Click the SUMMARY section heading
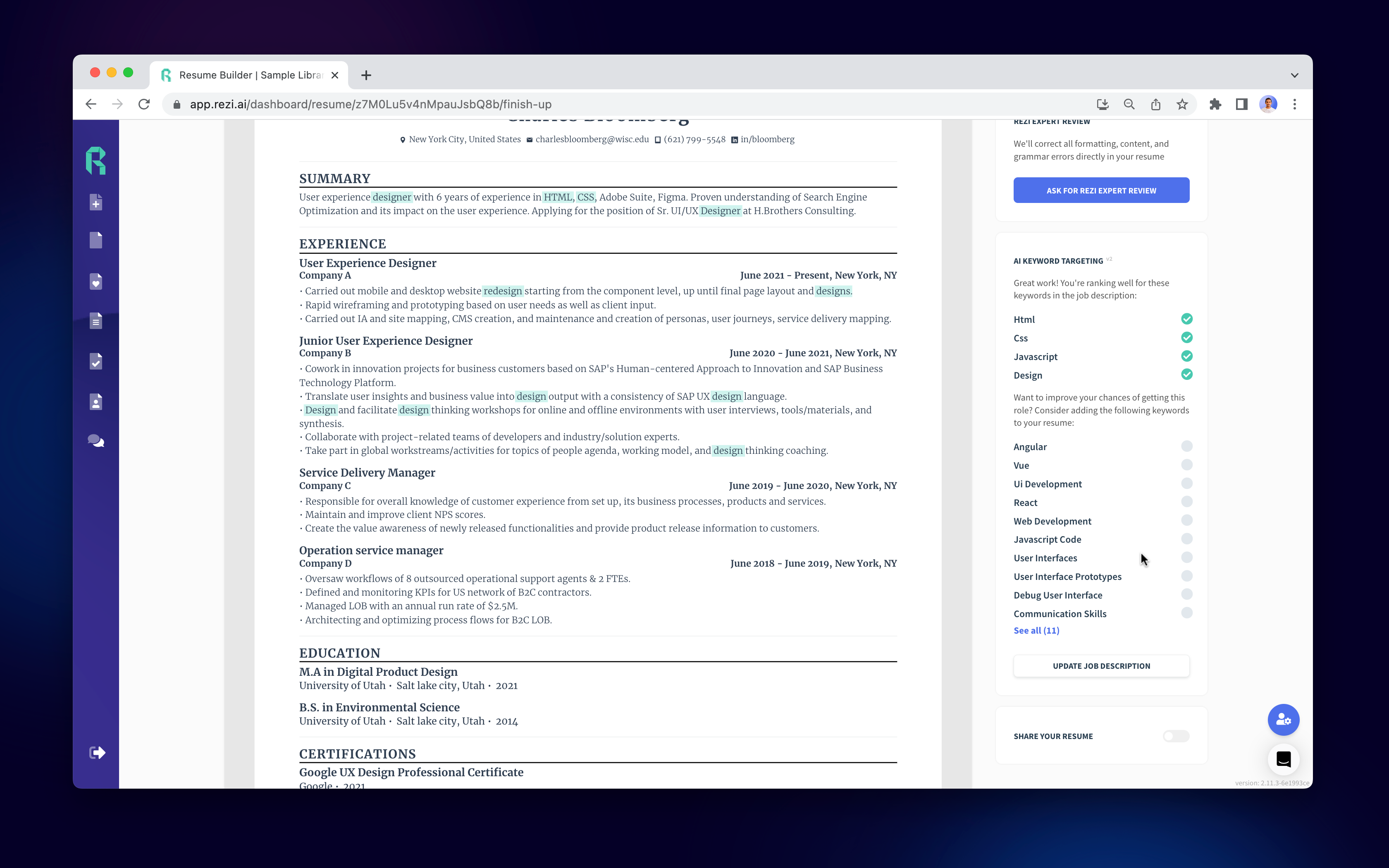1389x868 pixels. click(334, 179)
